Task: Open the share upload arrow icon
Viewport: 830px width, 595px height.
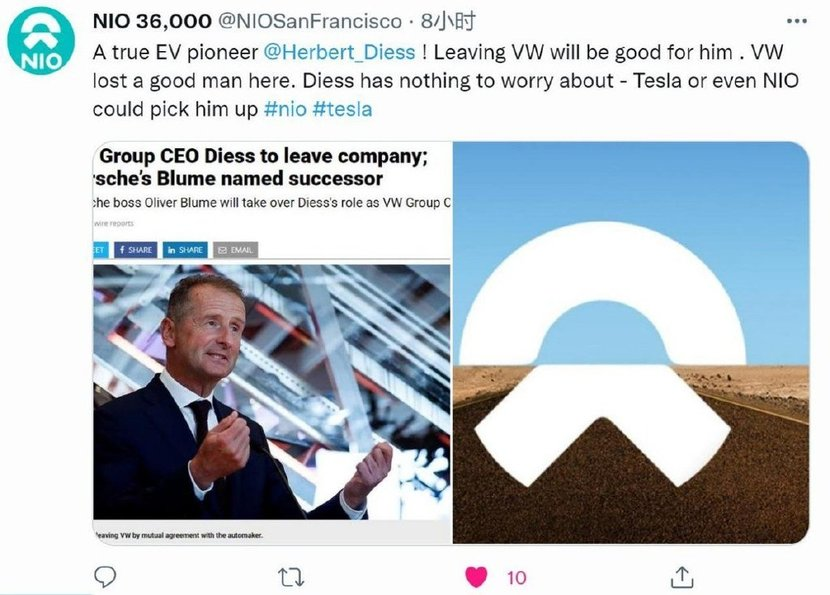Action: [x=682, y=577]
